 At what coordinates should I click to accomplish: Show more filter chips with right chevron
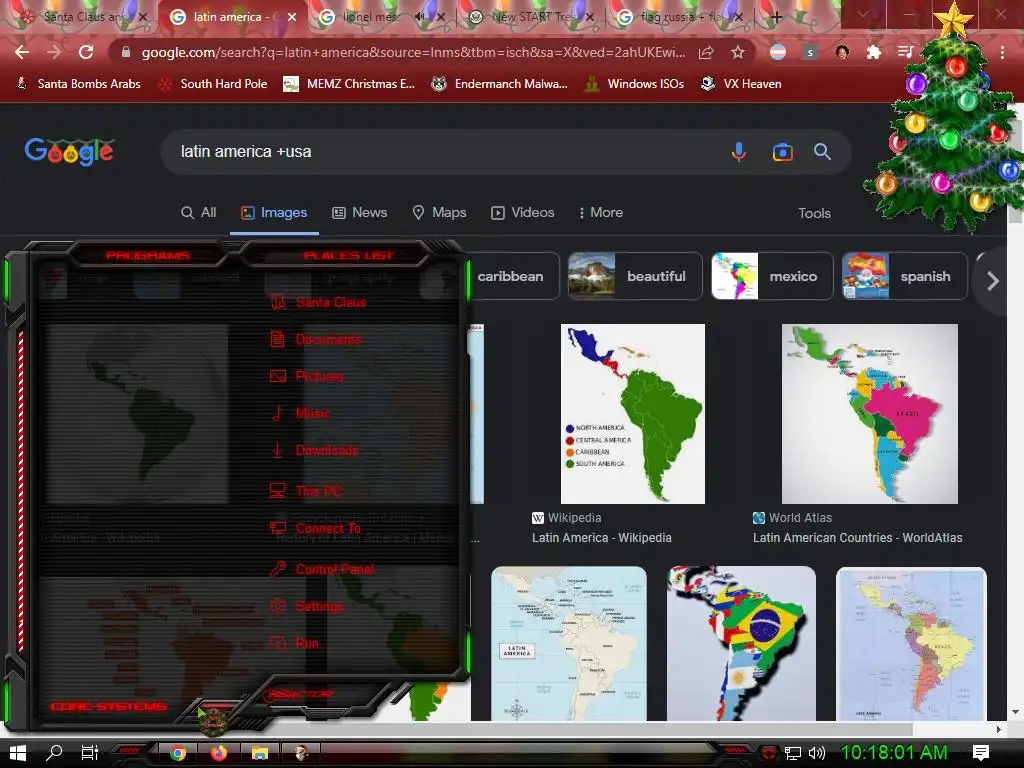[993, 281]
